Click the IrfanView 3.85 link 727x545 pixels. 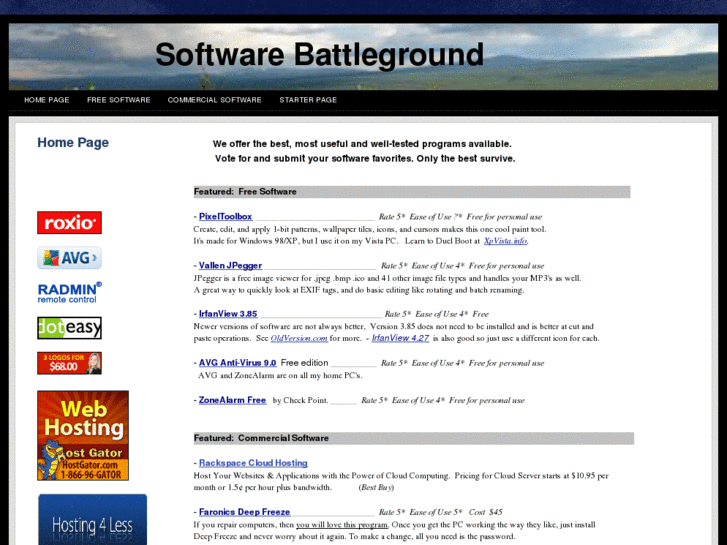click(x=228, y=314)
